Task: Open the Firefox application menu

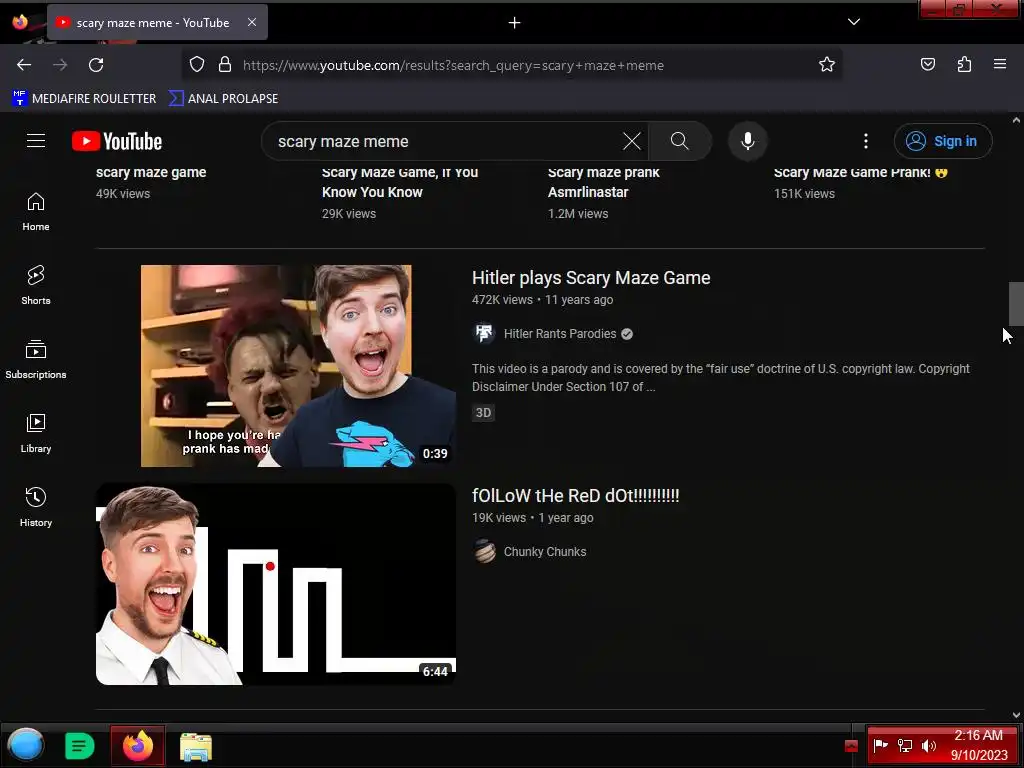Action: click(1000, 64)
